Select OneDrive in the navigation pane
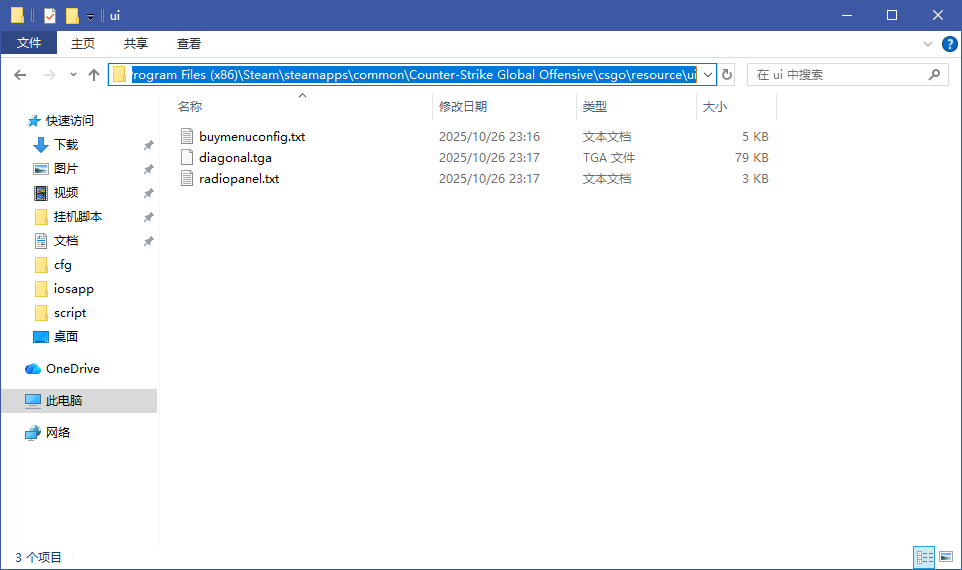This screenshot has width=962, height=570. pos(72,369)
